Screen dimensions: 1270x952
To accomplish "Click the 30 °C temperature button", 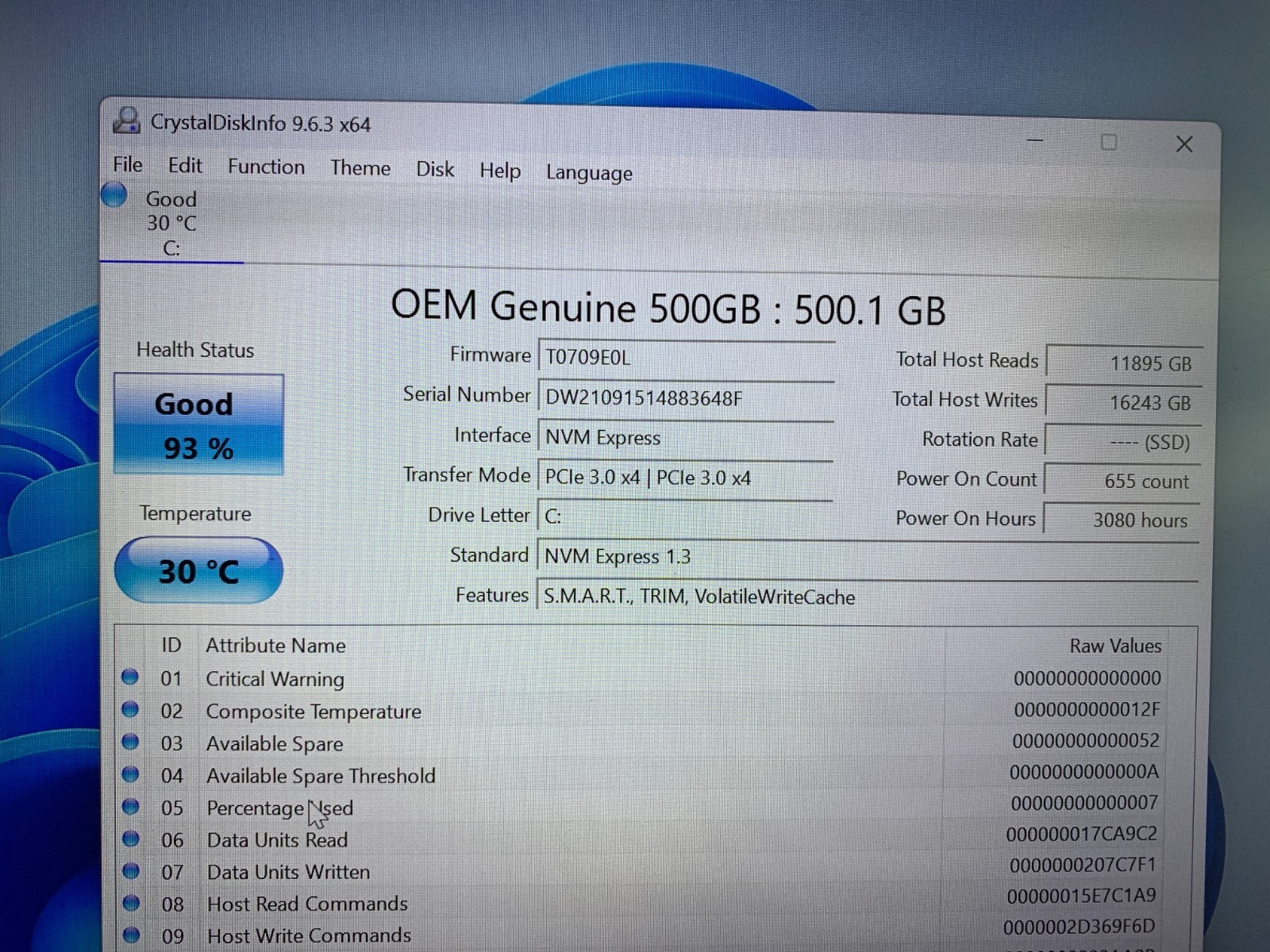I will click(198, 570).
